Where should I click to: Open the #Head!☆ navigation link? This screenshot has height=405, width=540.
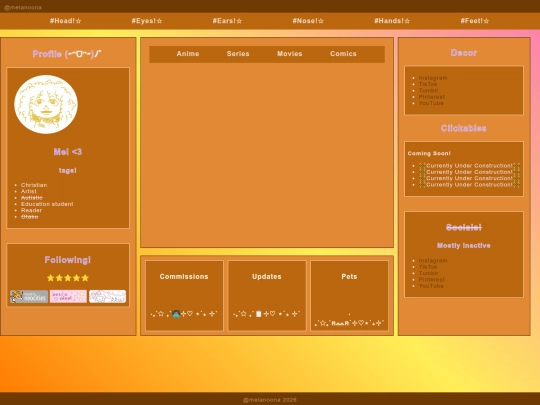tap(65, 21)
